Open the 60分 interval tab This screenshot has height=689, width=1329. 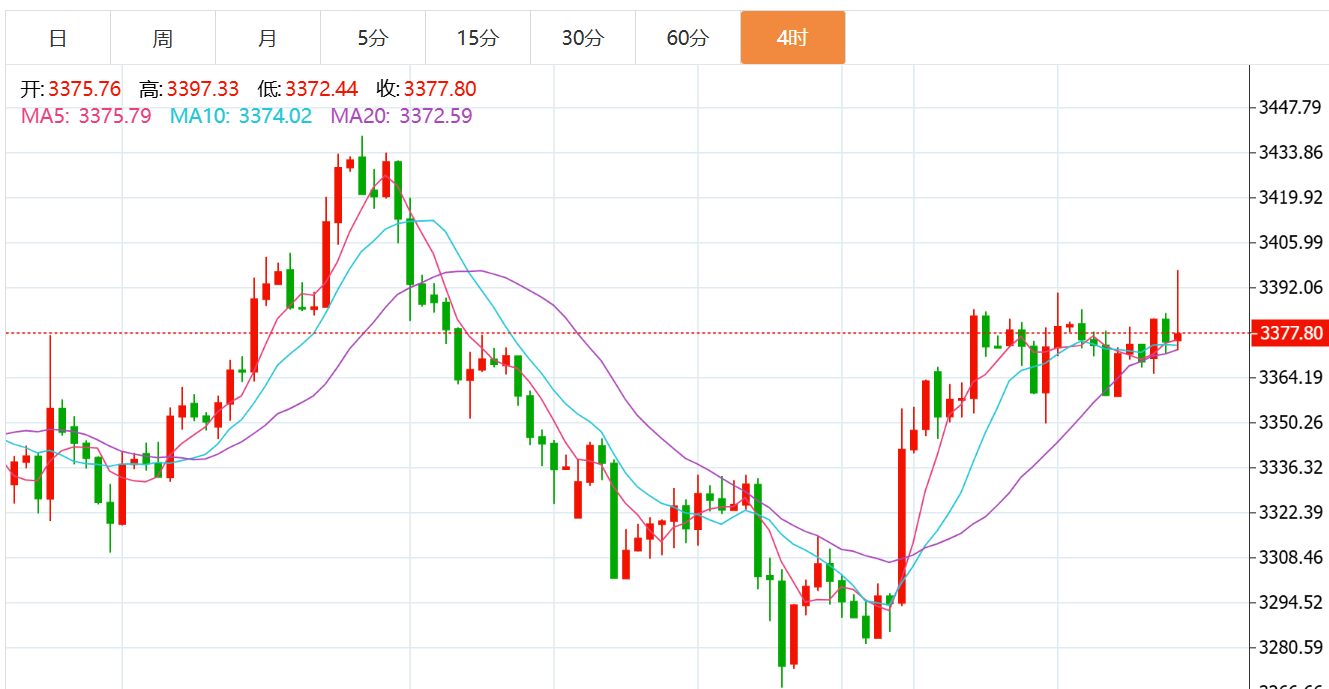(688, 38)
